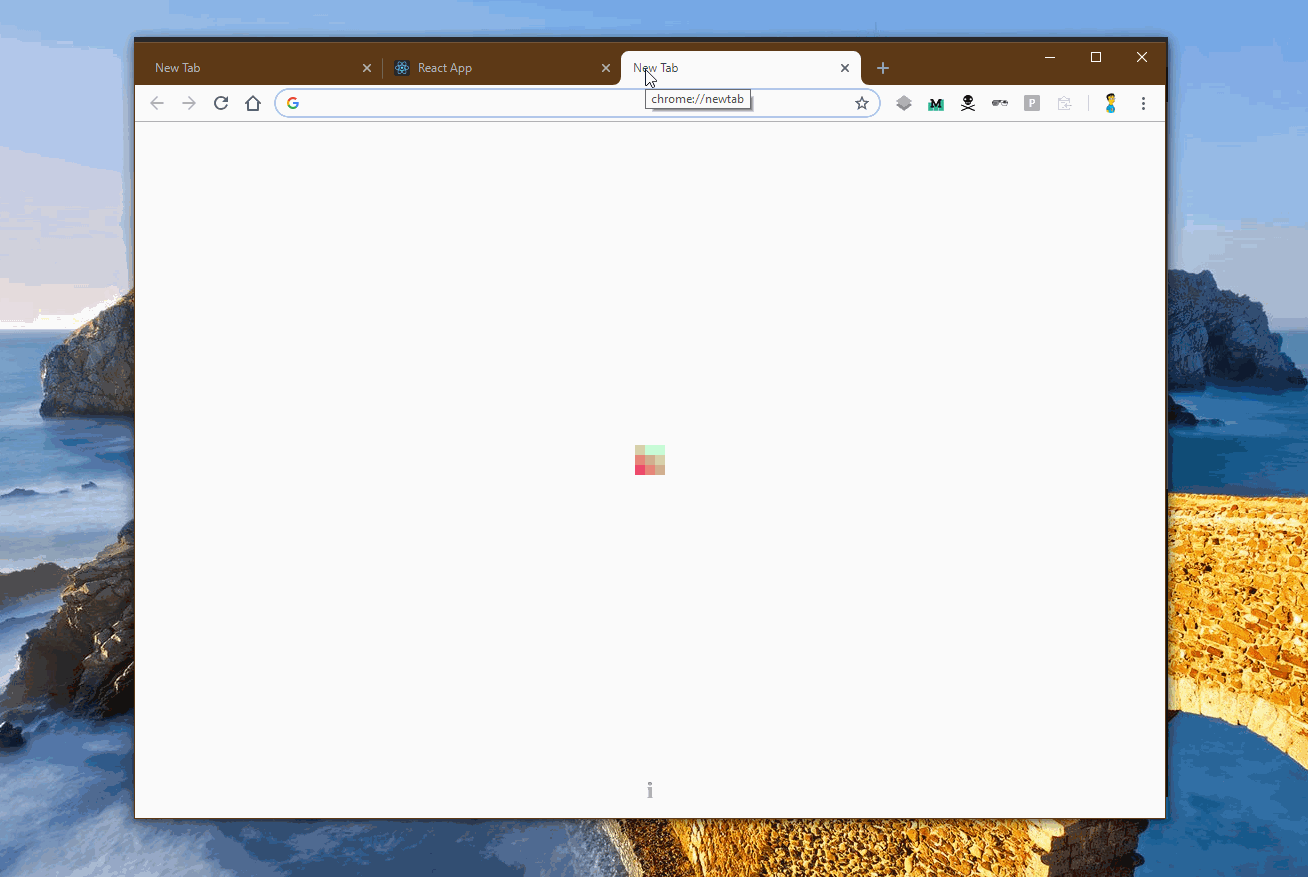The width and height of the screenshot is (1308, 877).
Task: Open the Google search engine icon in address bar
Action: tap(292, 102)
